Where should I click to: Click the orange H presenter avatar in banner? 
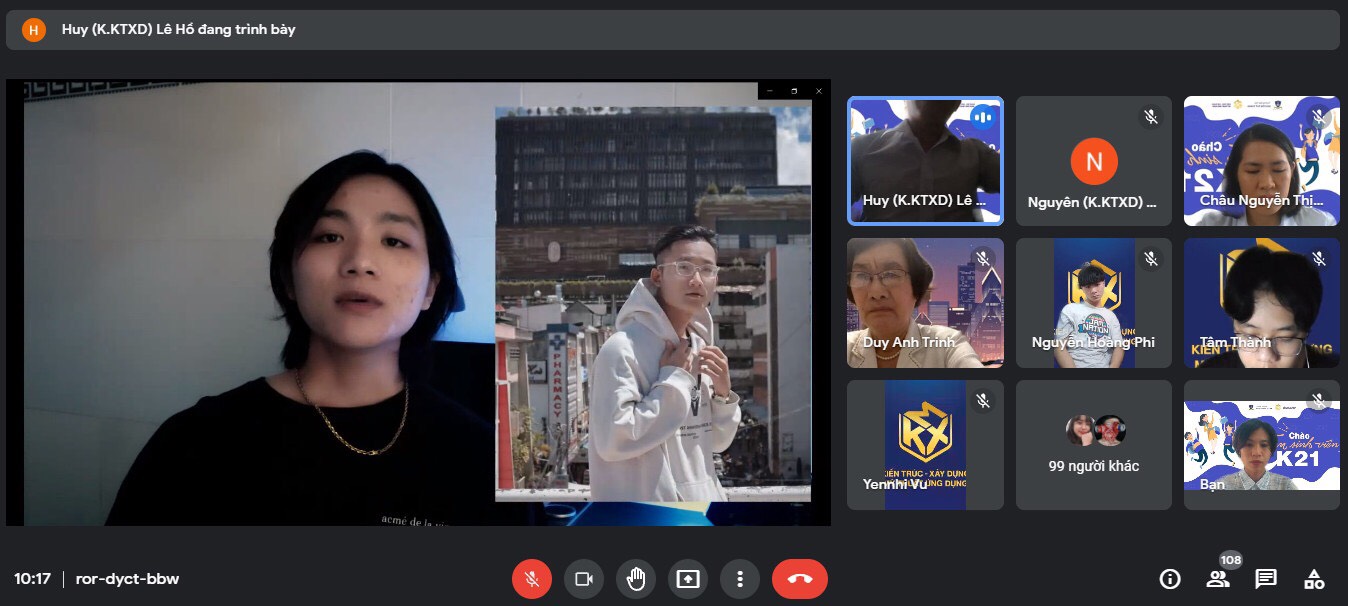(34, 30)
